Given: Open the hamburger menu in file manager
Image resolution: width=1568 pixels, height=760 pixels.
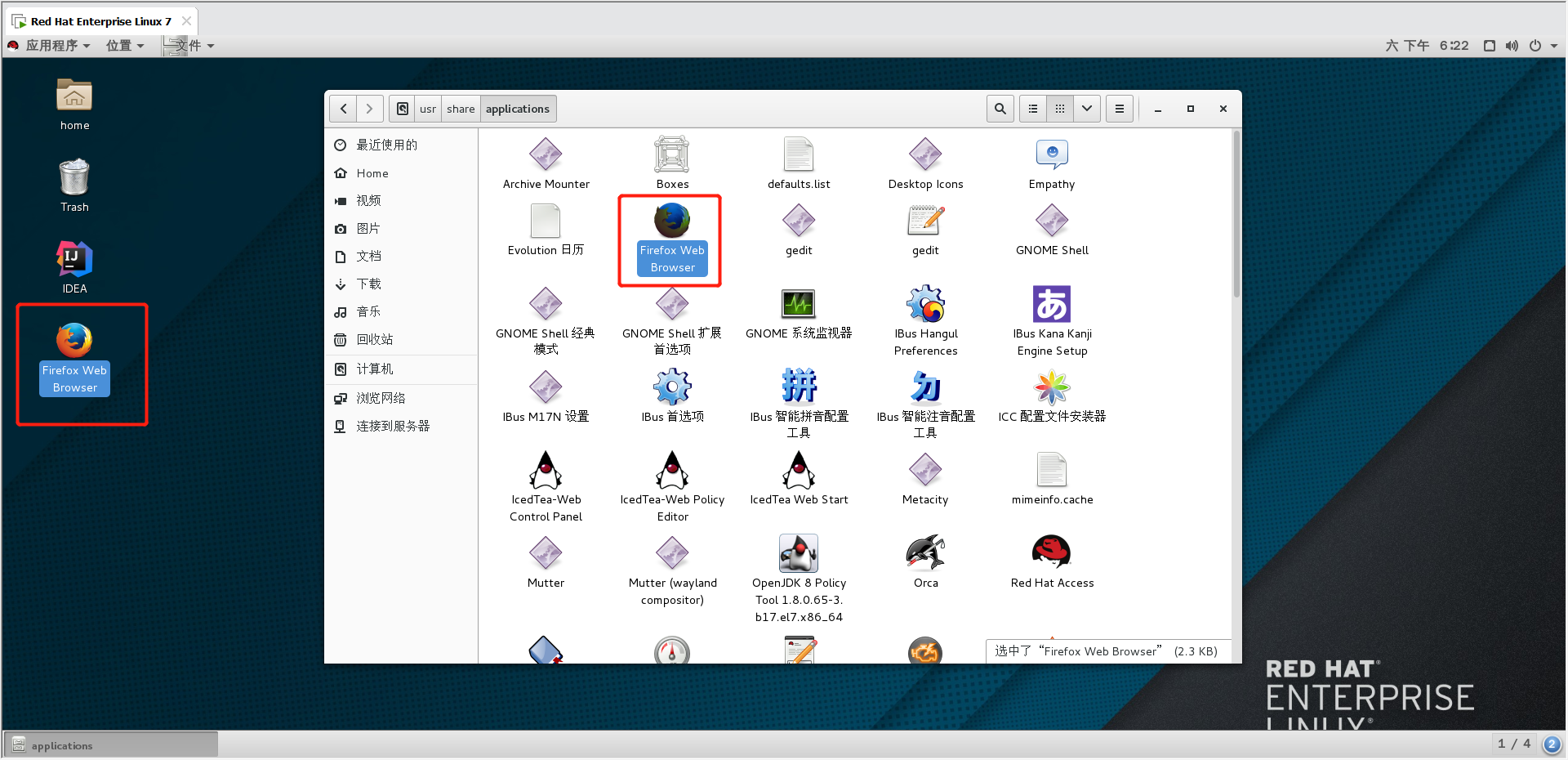Looking at the screenshot, I should tap(1120, 109).
